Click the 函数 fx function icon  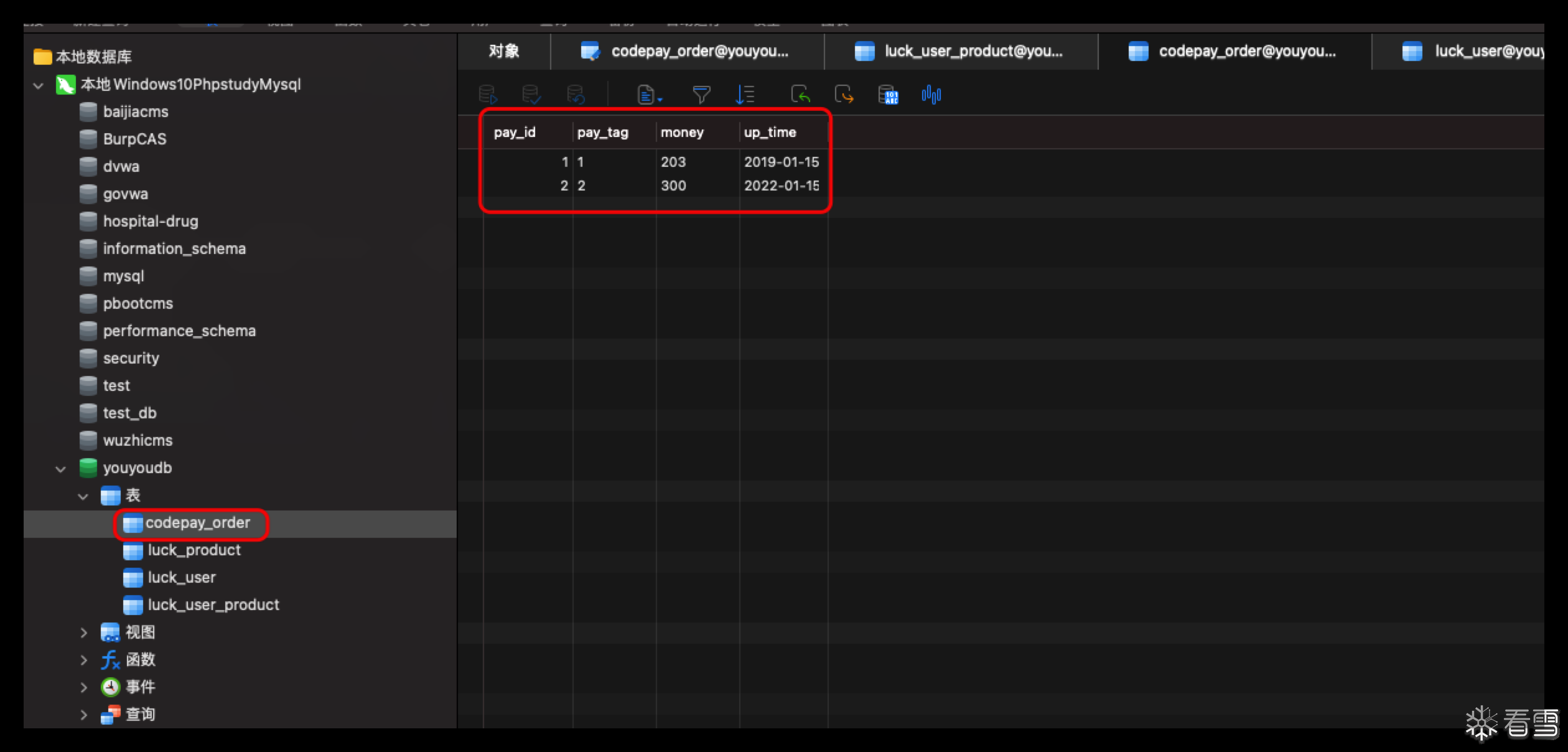(110, 660)
